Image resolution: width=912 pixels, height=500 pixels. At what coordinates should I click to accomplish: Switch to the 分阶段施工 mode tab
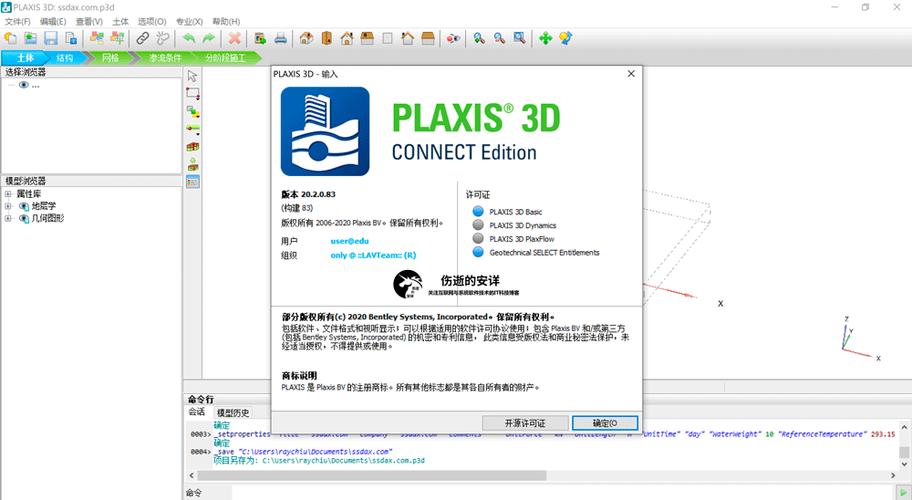point(226,58)
